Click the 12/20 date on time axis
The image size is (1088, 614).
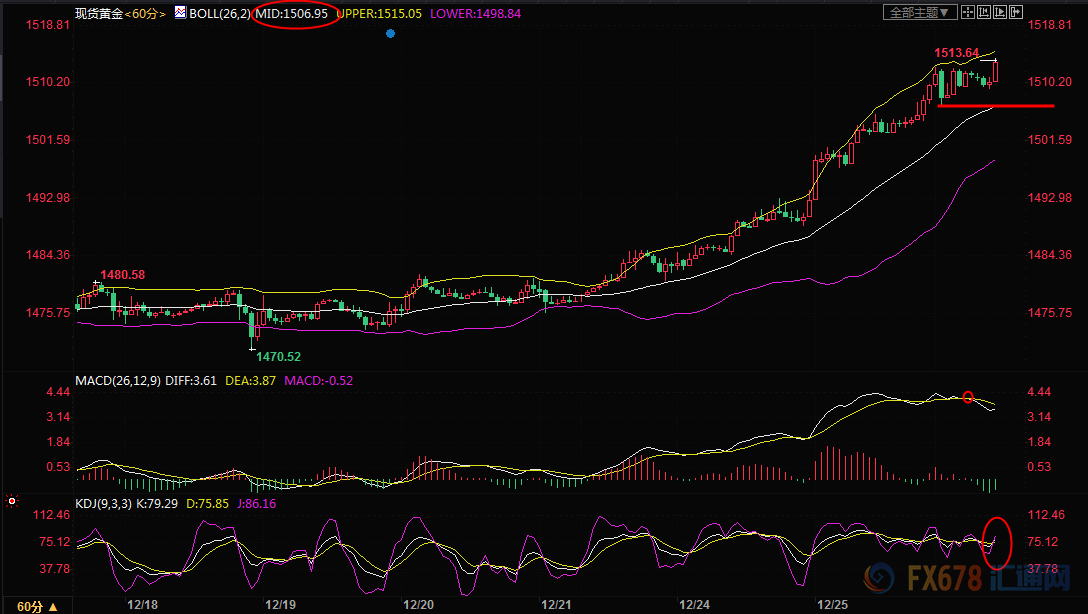click(x=417, y=606)
